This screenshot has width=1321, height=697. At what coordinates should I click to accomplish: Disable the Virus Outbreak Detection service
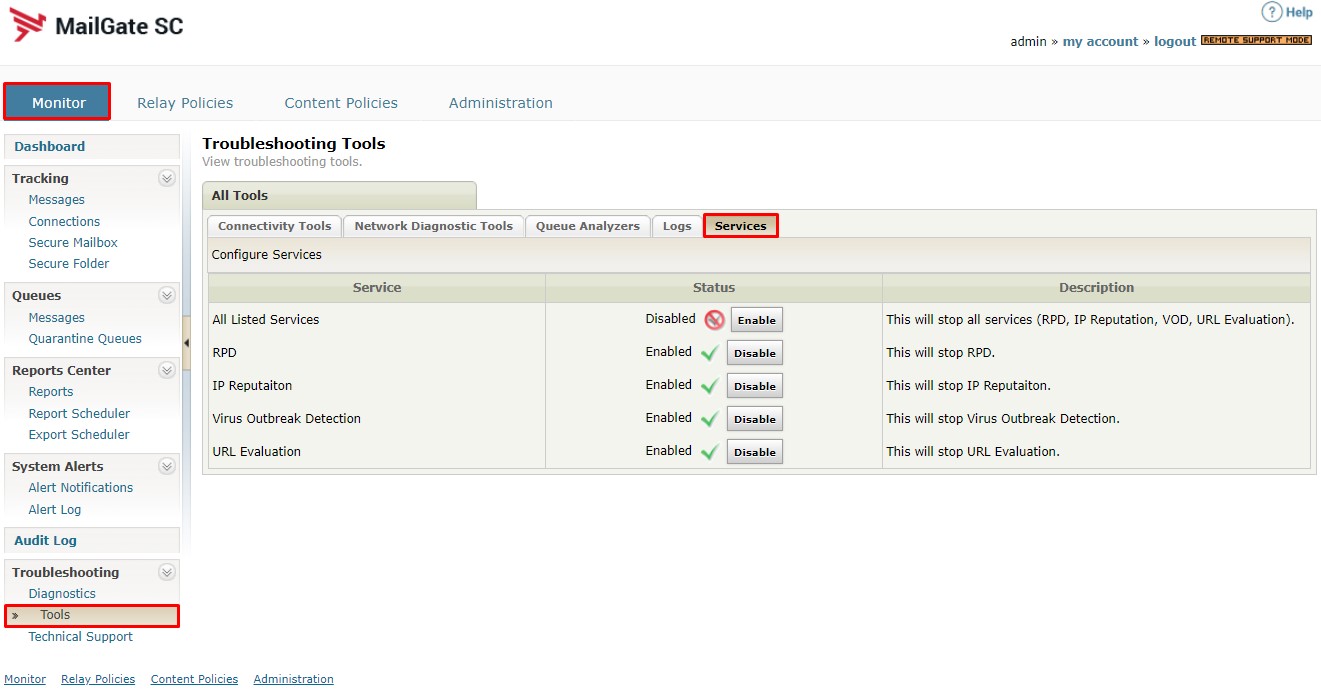754,419
